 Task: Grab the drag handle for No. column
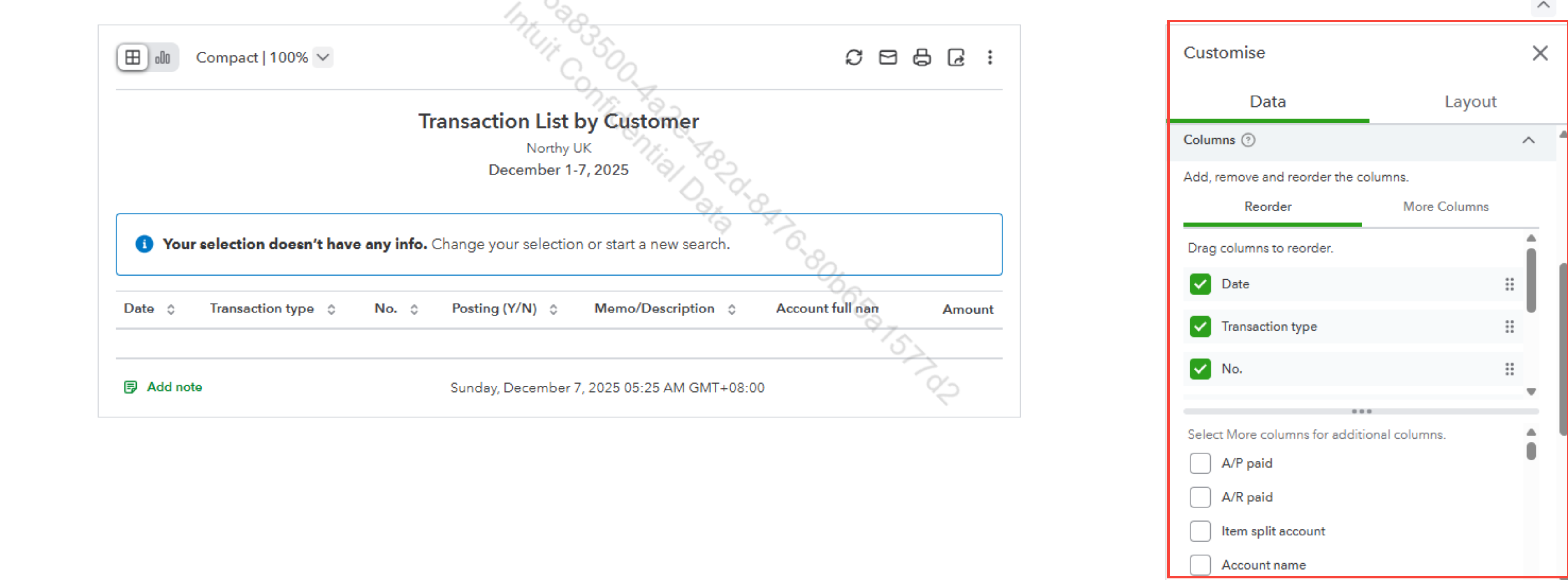(x=1509, y=369)
